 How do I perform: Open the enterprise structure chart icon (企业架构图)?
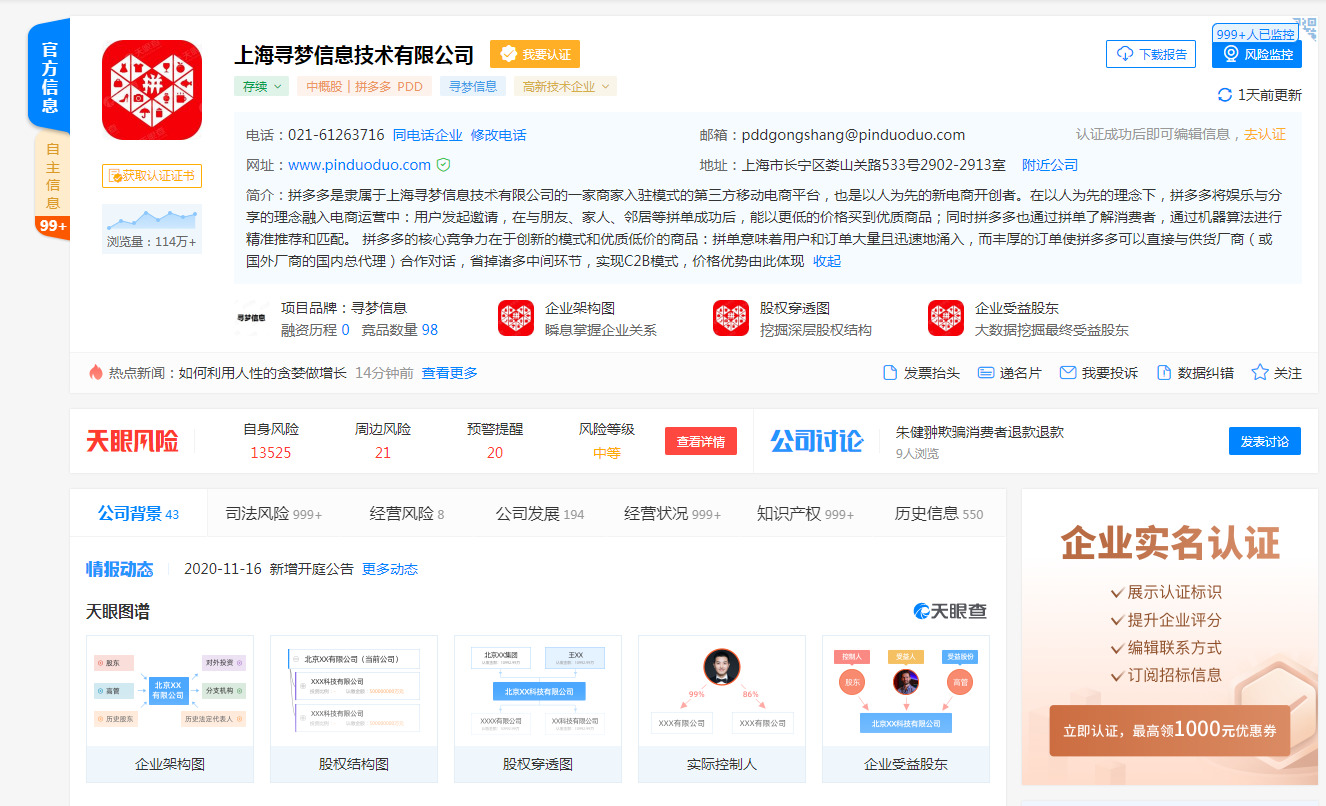coord(516,318)
